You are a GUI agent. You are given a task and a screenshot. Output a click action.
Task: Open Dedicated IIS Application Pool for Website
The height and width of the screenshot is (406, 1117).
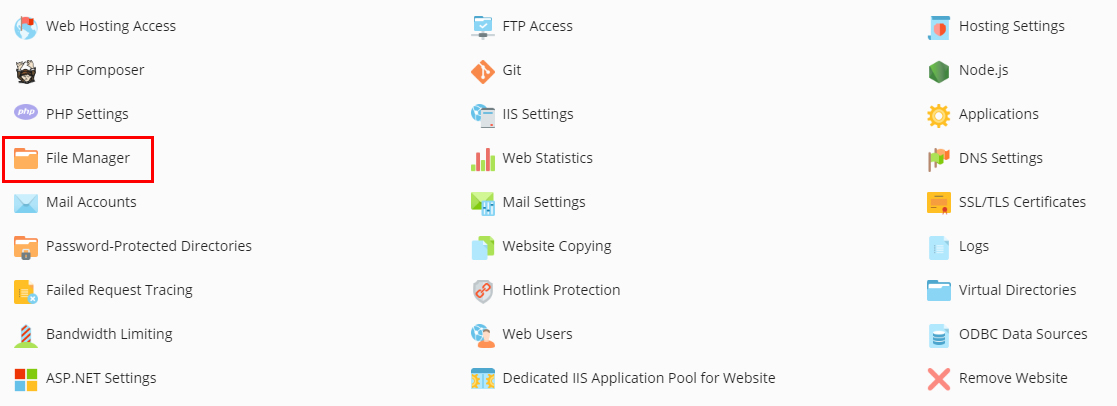click(x=639, y=378)
